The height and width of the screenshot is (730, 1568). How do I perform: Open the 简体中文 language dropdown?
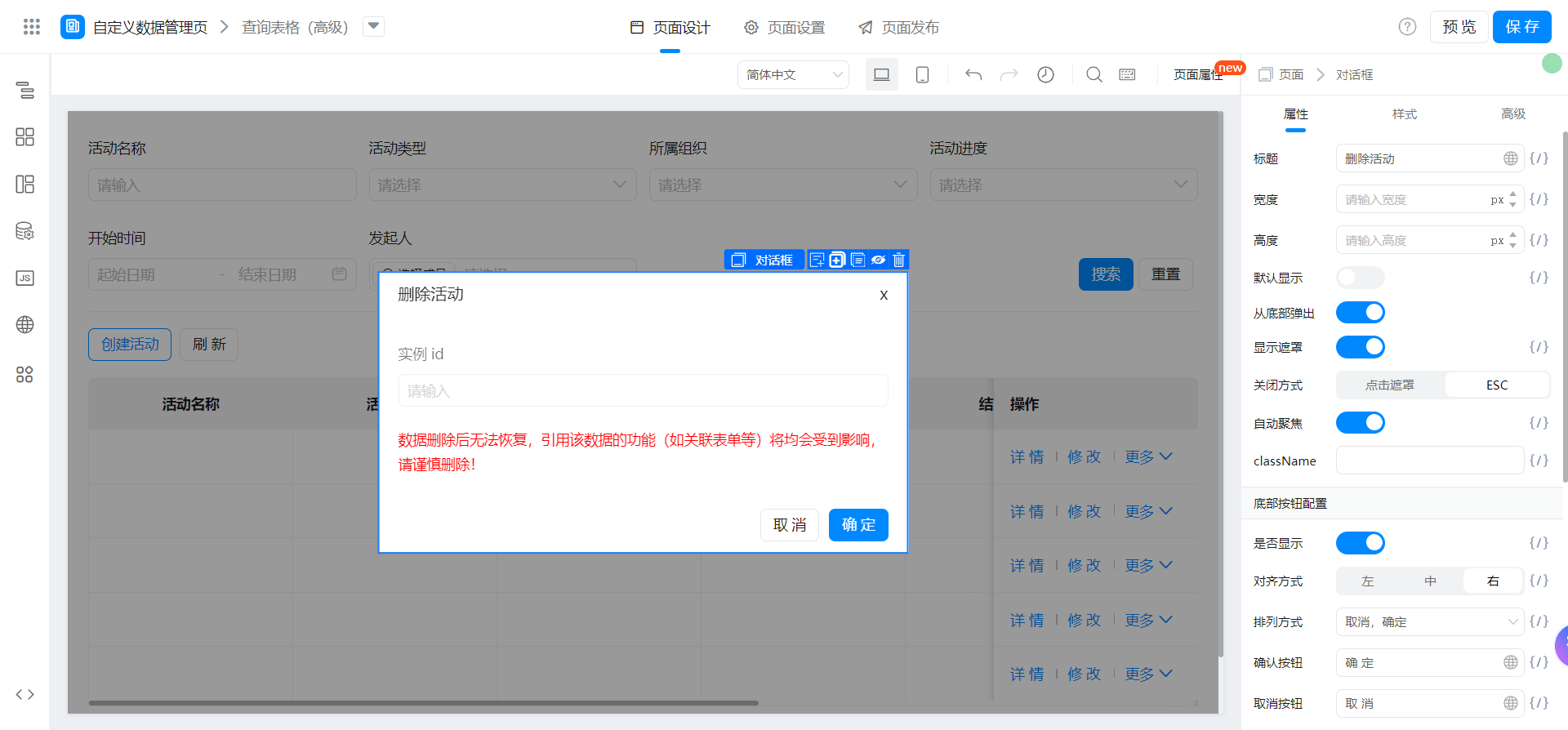click(793, 75)
